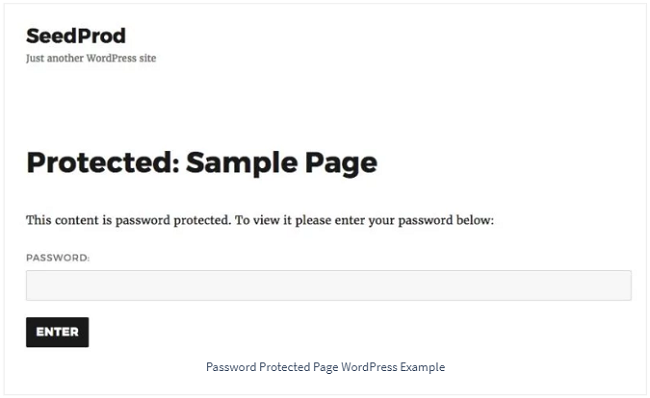Open the SeedProd site title link

(76, 36)
